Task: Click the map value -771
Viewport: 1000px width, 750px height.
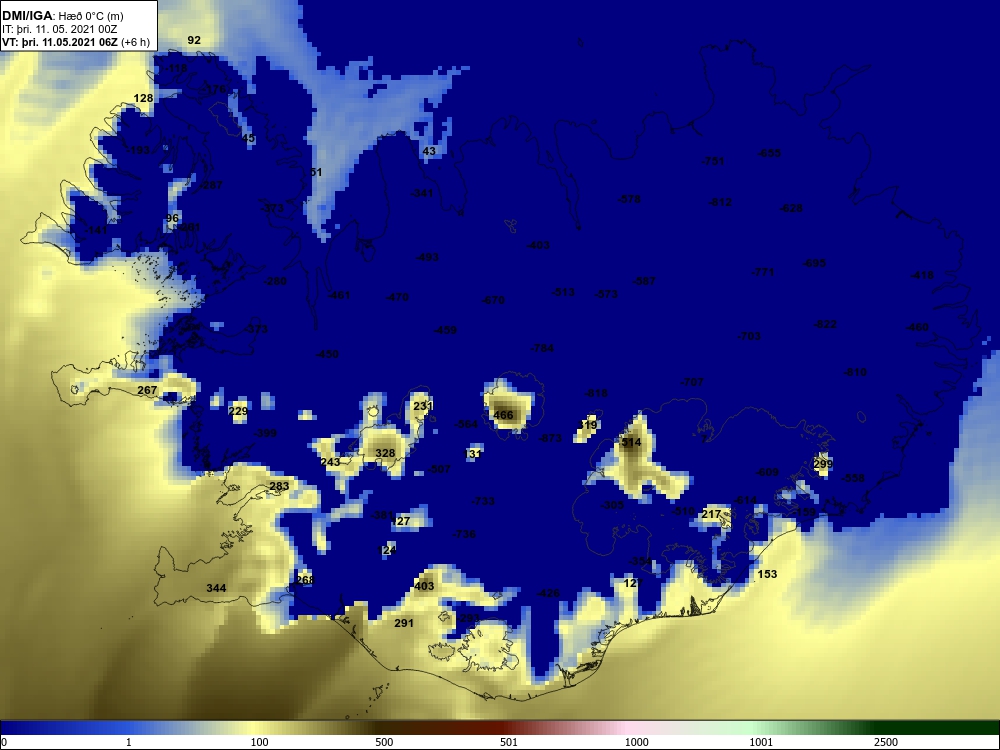Action: 763,272
